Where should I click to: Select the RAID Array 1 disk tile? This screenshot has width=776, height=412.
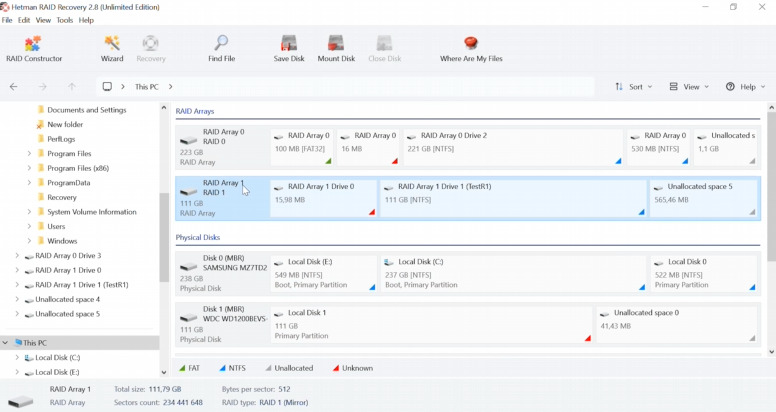(x=222, y=198)
